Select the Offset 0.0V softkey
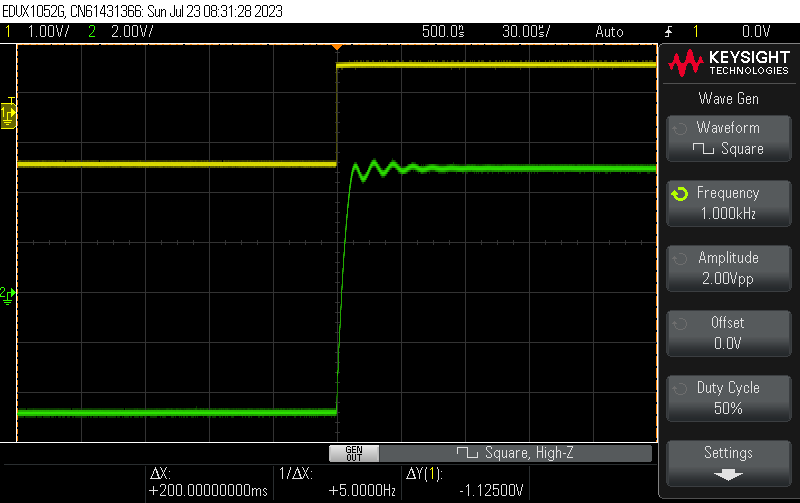Viewport: 800px width, 503px height. 728,333
